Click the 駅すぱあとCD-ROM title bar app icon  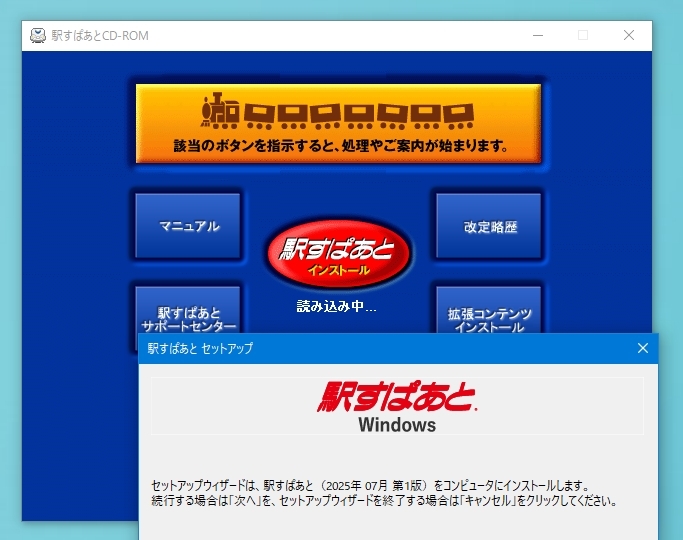[37, 35]
